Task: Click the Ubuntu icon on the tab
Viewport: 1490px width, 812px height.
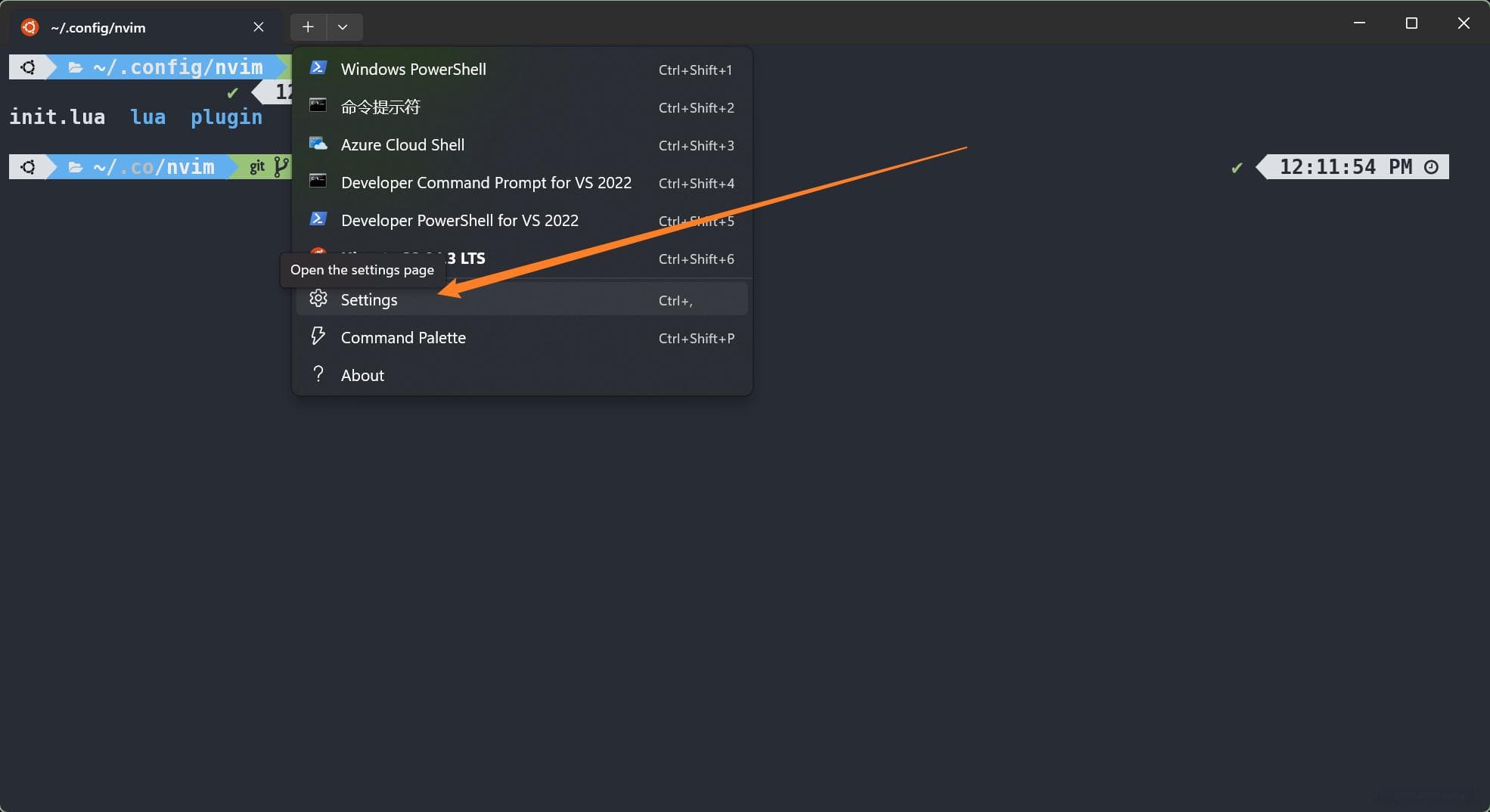Action: click(29, 27)
